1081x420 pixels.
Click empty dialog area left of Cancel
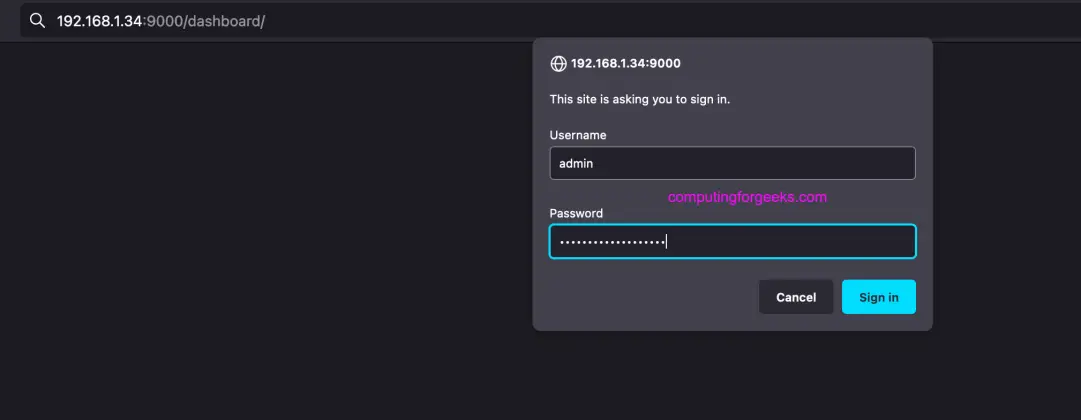(650, 297)
